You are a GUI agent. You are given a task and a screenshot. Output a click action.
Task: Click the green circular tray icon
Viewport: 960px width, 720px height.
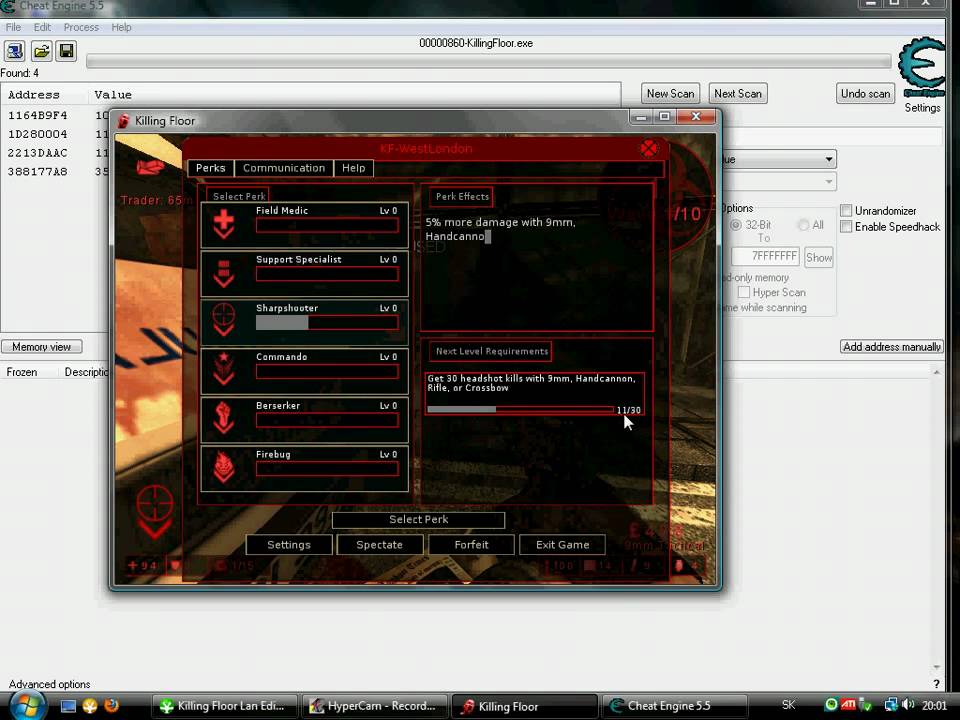[831, 705]
